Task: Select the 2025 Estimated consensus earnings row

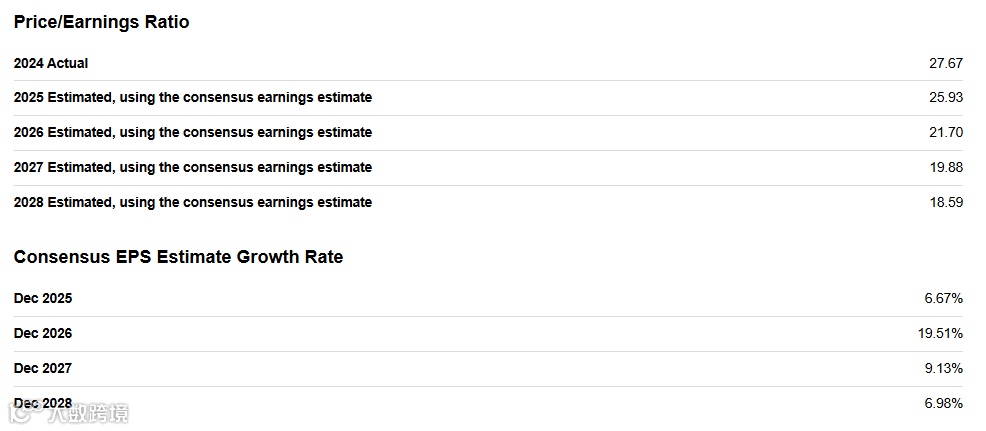Action: [193, 97]
